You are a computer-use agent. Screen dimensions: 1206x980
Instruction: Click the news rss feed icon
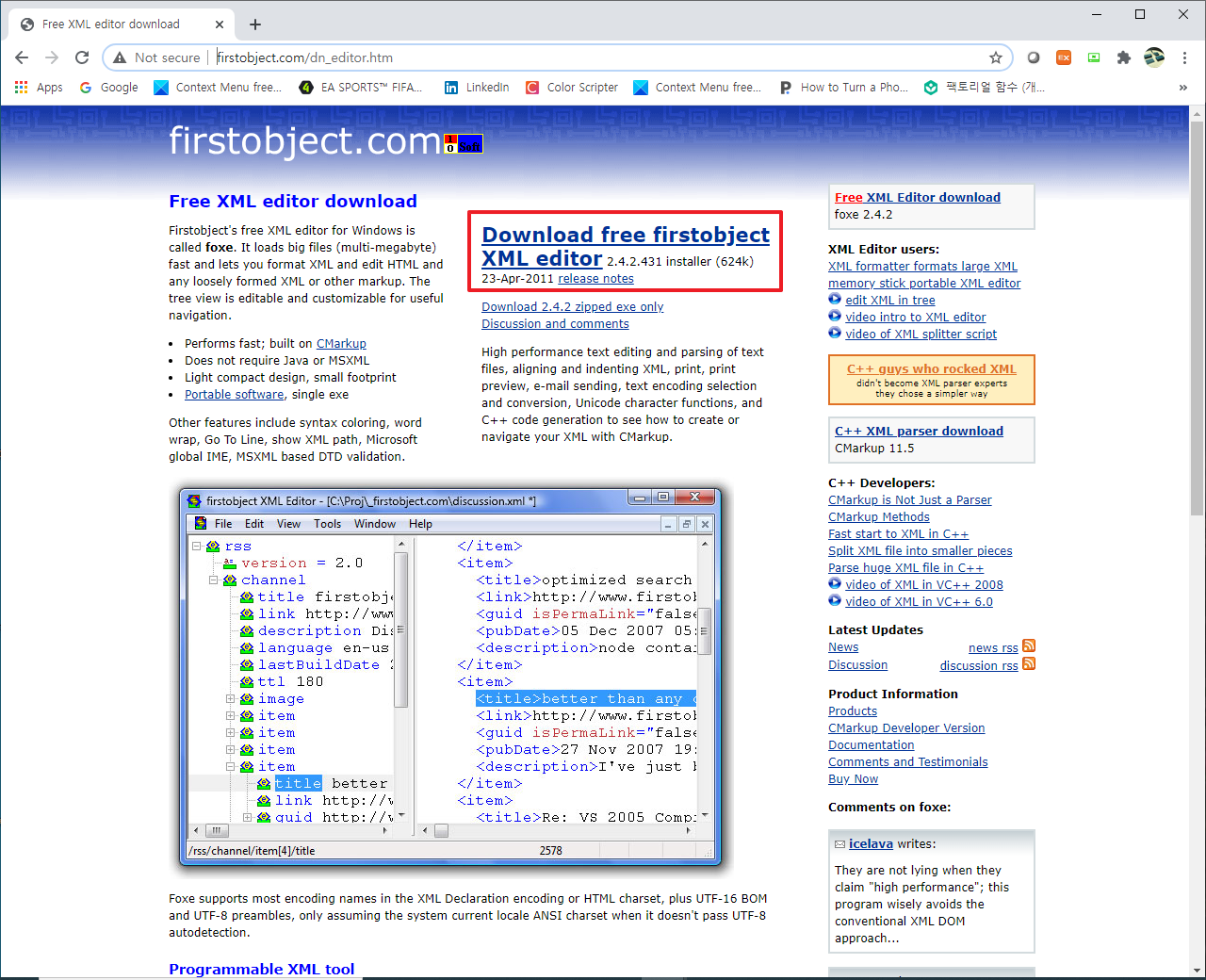click(1029, 646)
